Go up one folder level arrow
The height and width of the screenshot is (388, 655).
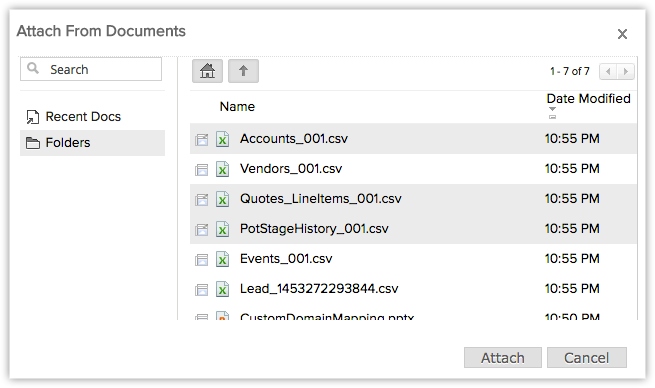click(243, 71)
